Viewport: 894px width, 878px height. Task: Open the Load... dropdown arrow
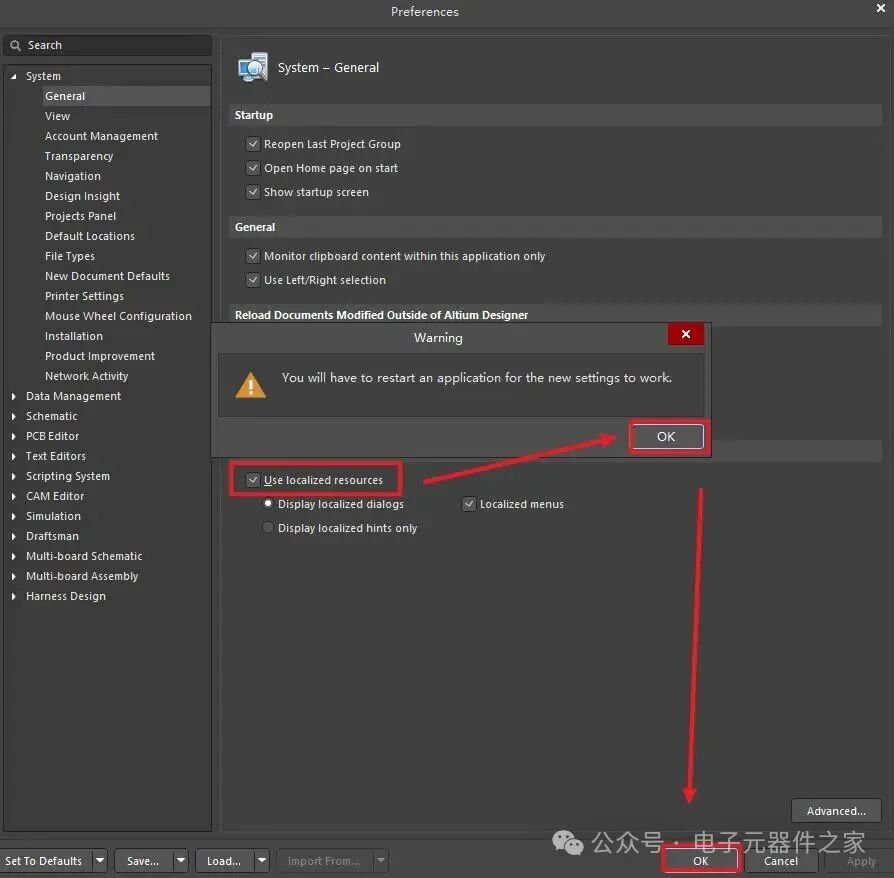[x=262, y=860]
